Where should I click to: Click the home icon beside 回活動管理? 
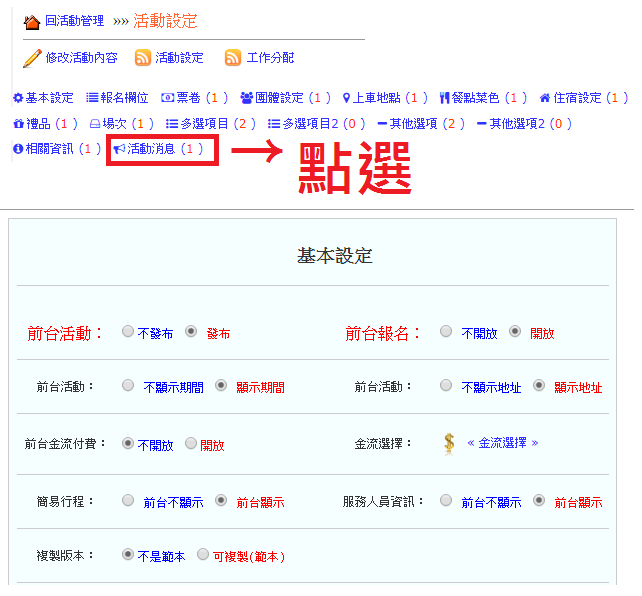click(31, 22)
